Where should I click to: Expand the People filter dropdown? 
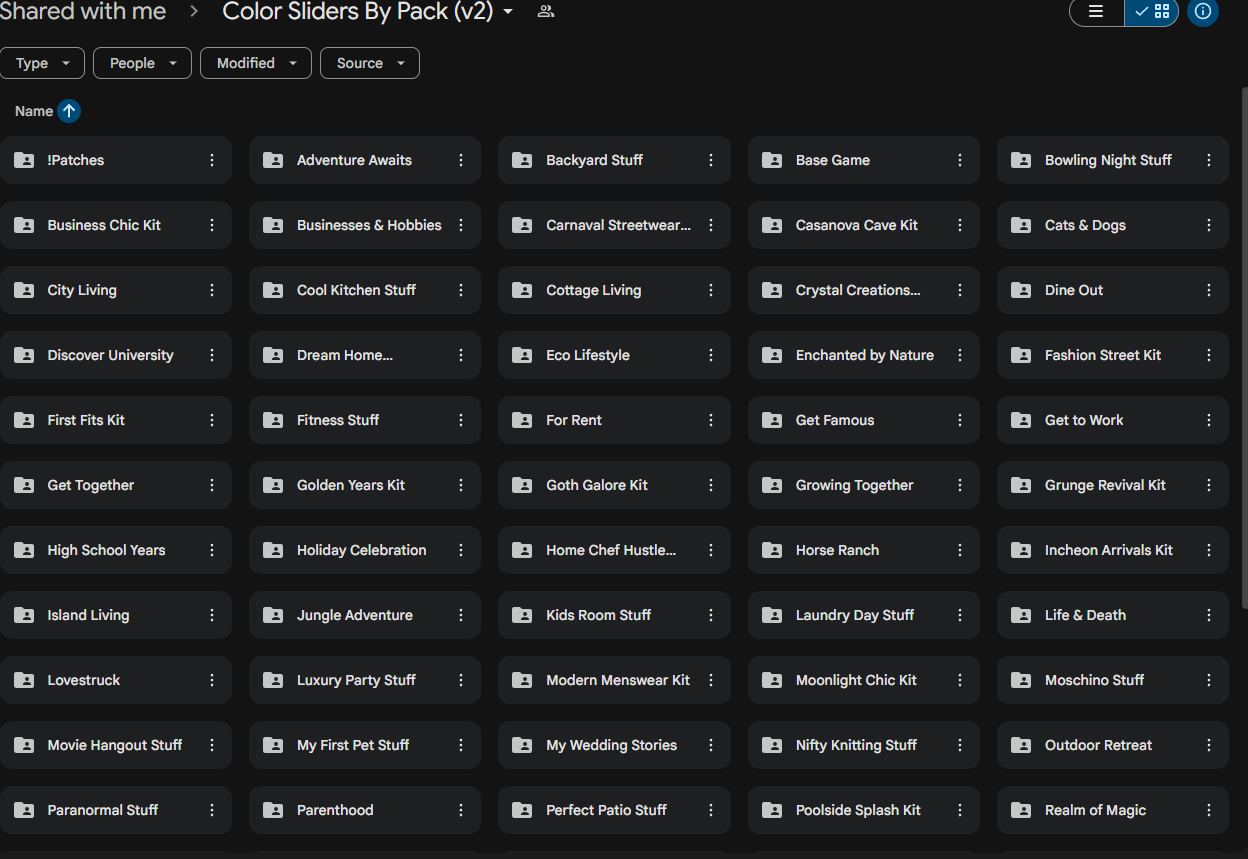142,63
